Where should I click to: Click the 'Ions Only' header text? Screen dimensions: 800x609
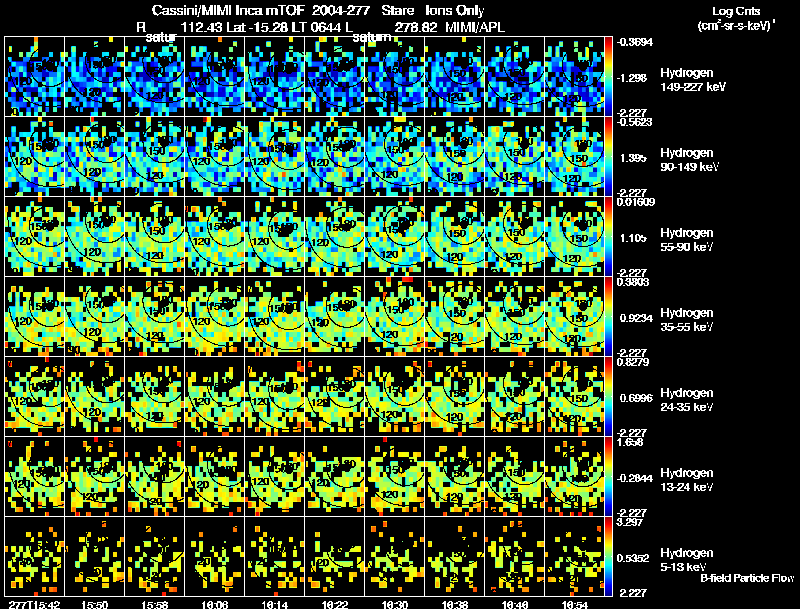pos(455,10)
